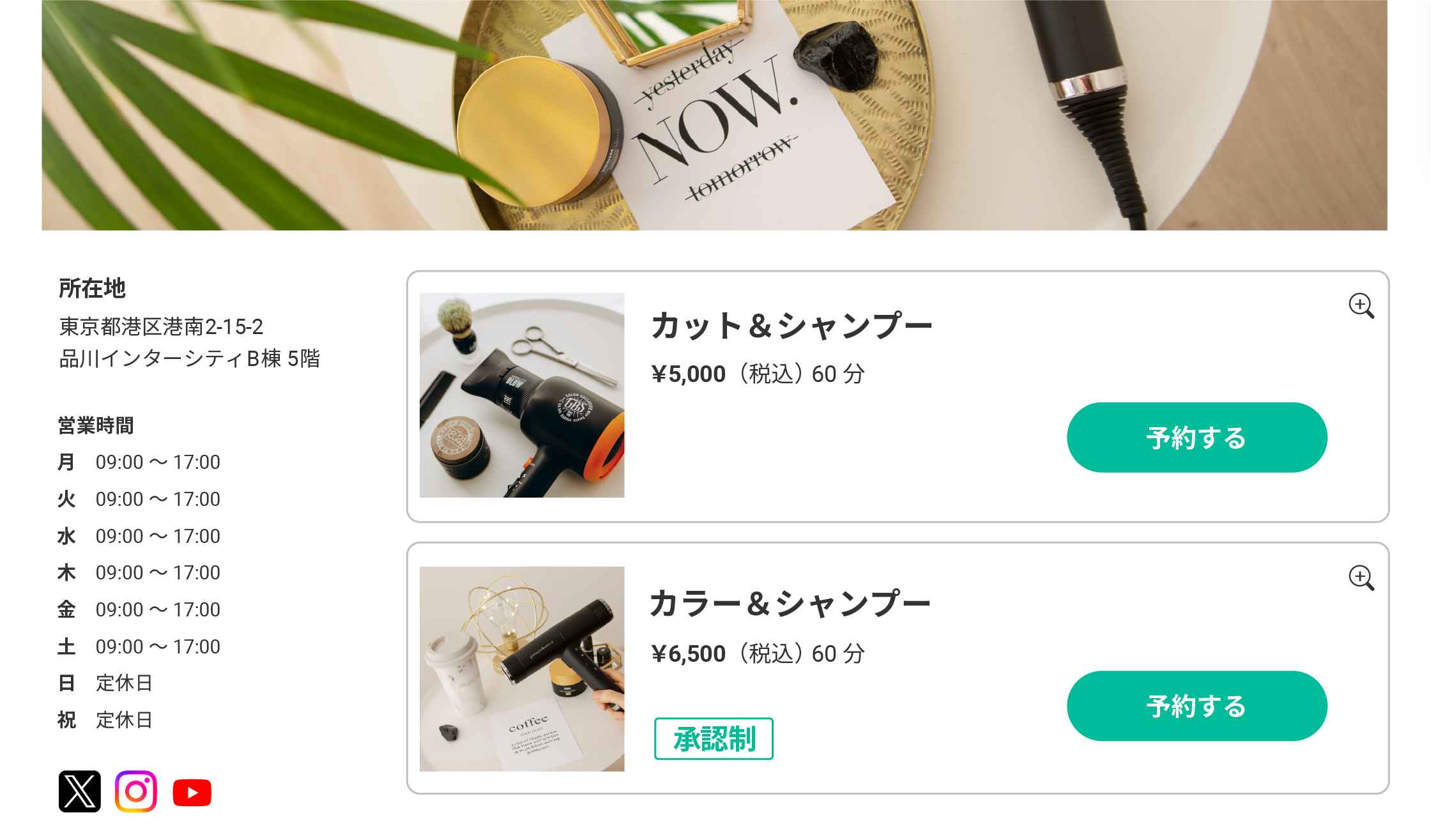The width and height of the screenshot is (1431, 840).
Task: Select the カット＆シャンプー menu title
Action: (x=791, y=325)
